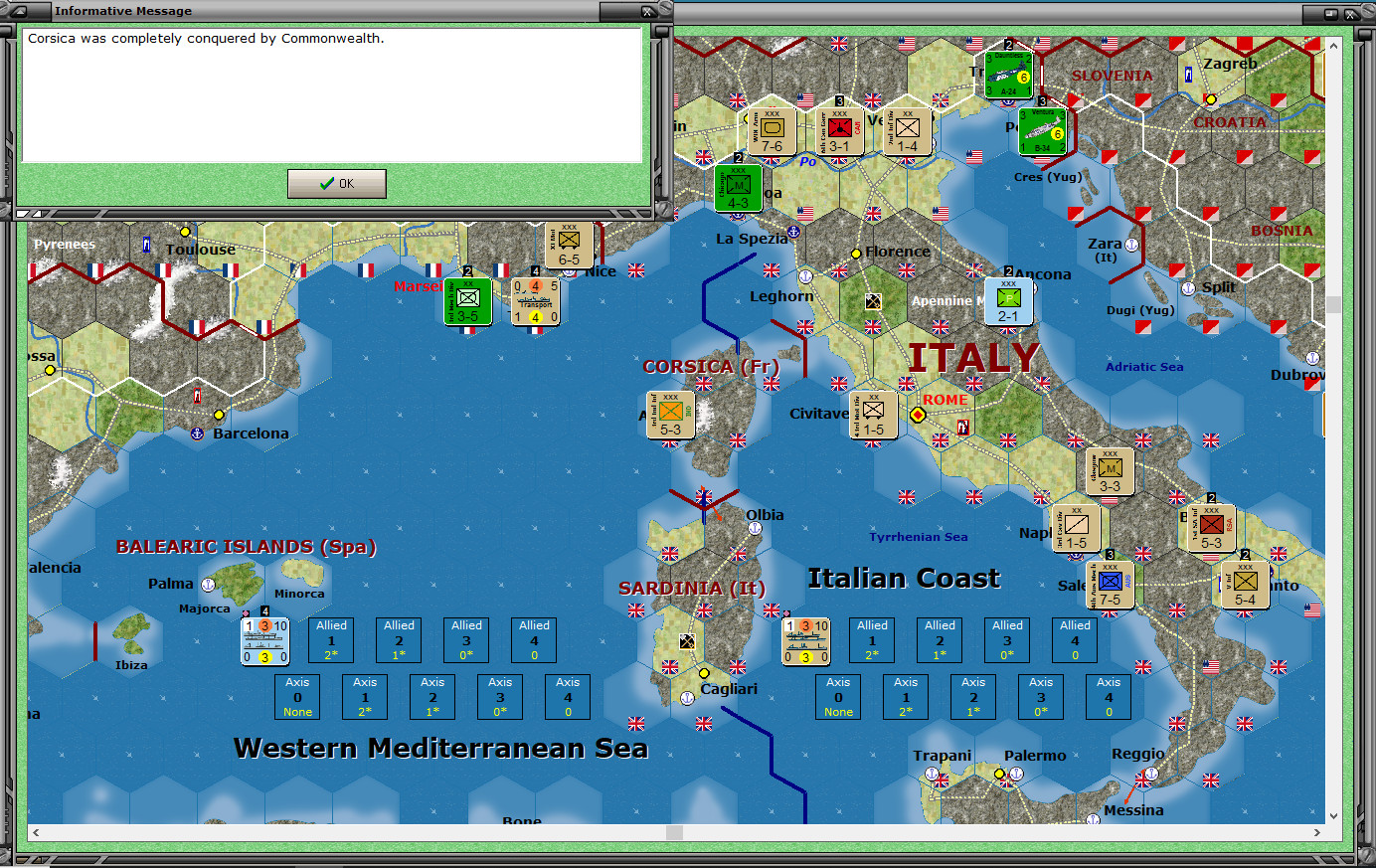The image size is (1376, 868).
Task: Close the Informative Message dialog
Action: tap(647, 11)
